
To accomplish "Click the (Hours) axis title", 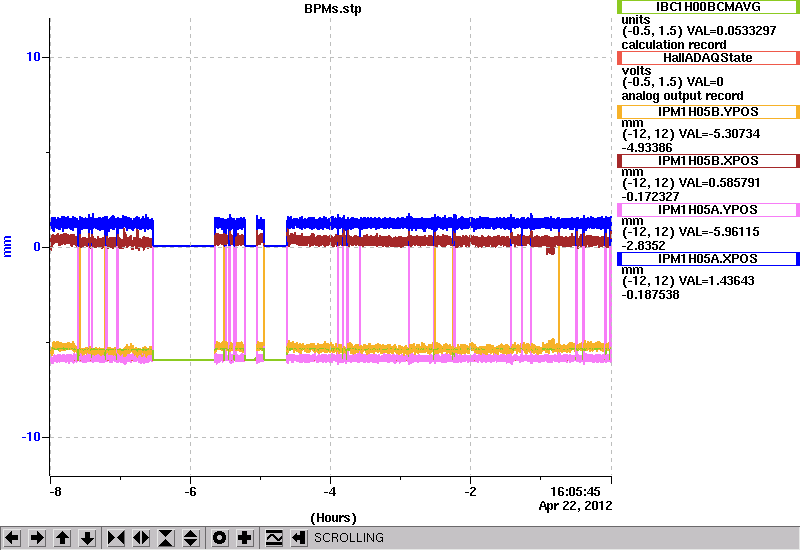I will point(333,518).
